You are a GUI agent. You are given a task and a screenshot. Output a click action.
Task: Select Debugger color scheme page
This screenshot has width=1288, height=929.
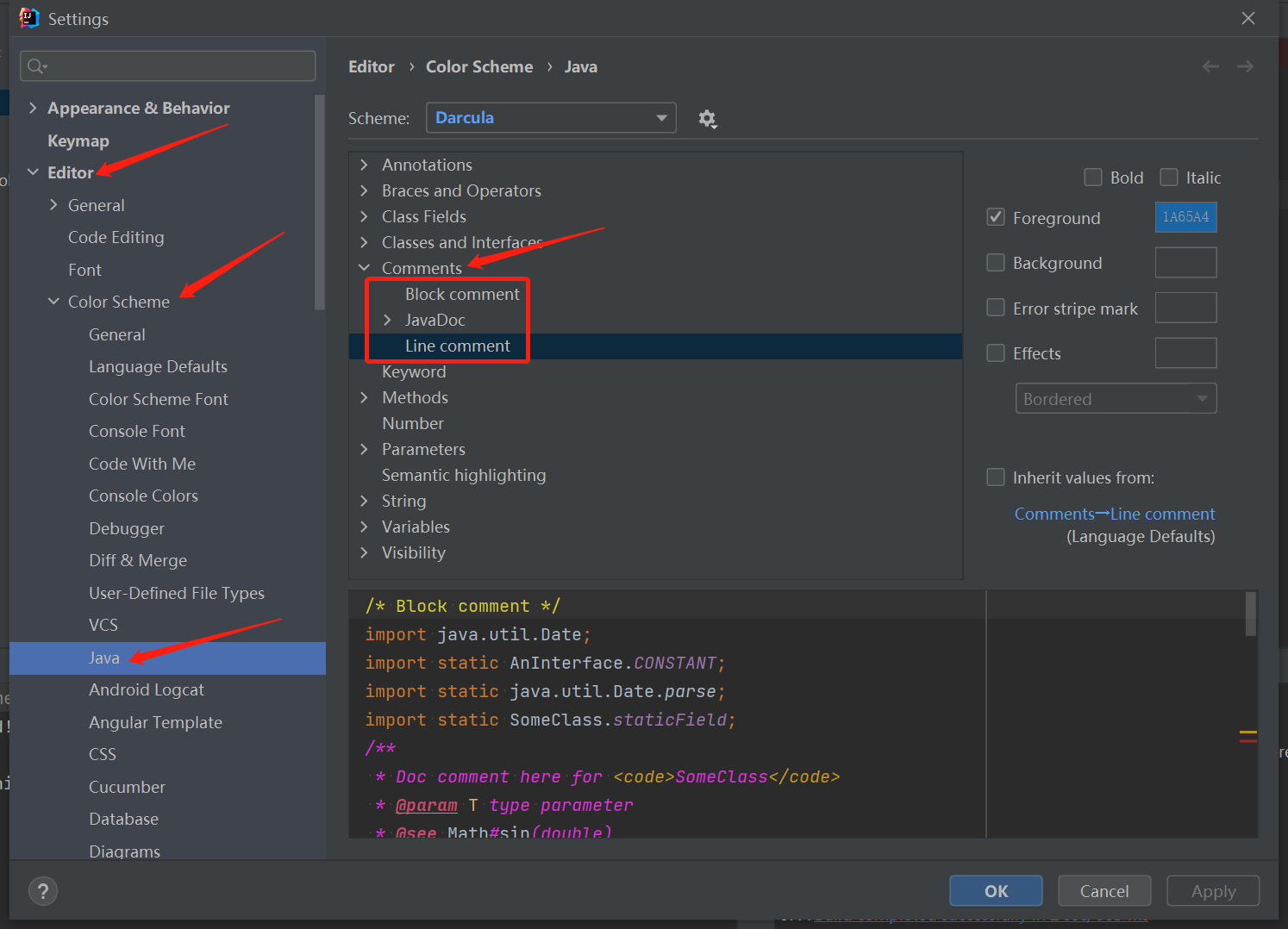click(x=127, y=528)
